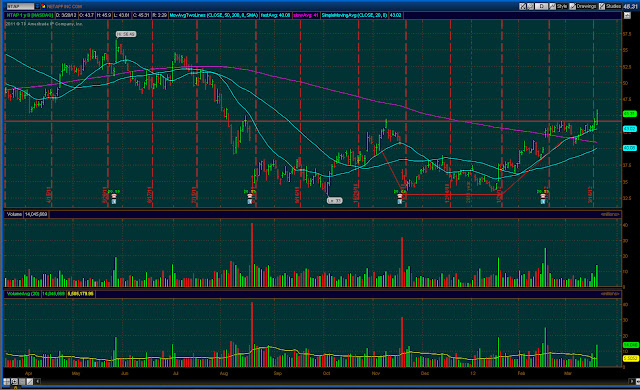Viewport: 640px width, 390px height.
Task: Click the MovAvgTwoLines study label
Action: [x=213, y=15]
